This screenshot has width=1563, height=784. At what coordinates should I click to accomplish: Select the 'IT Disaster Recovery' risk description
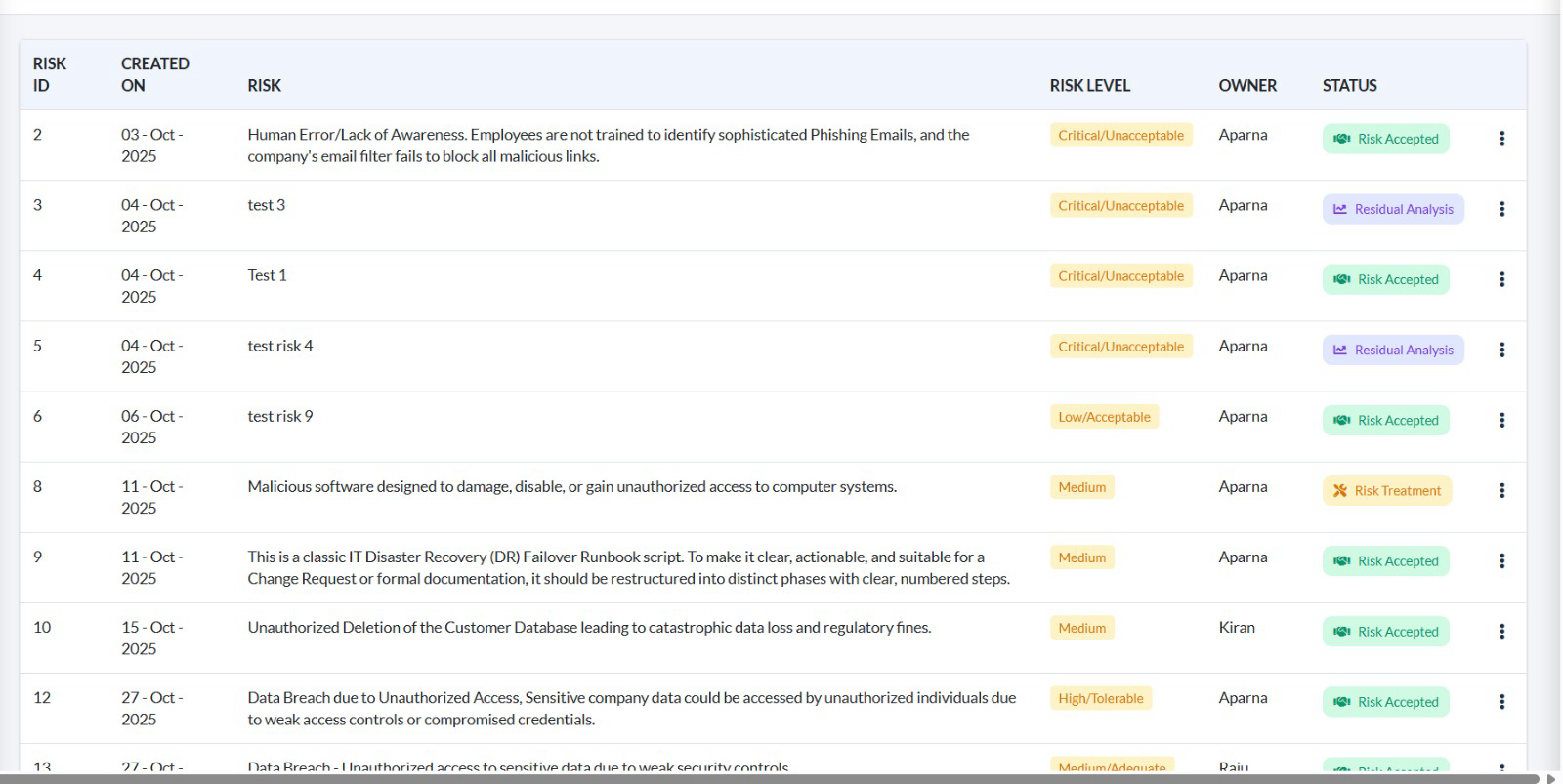coord(629,567)
